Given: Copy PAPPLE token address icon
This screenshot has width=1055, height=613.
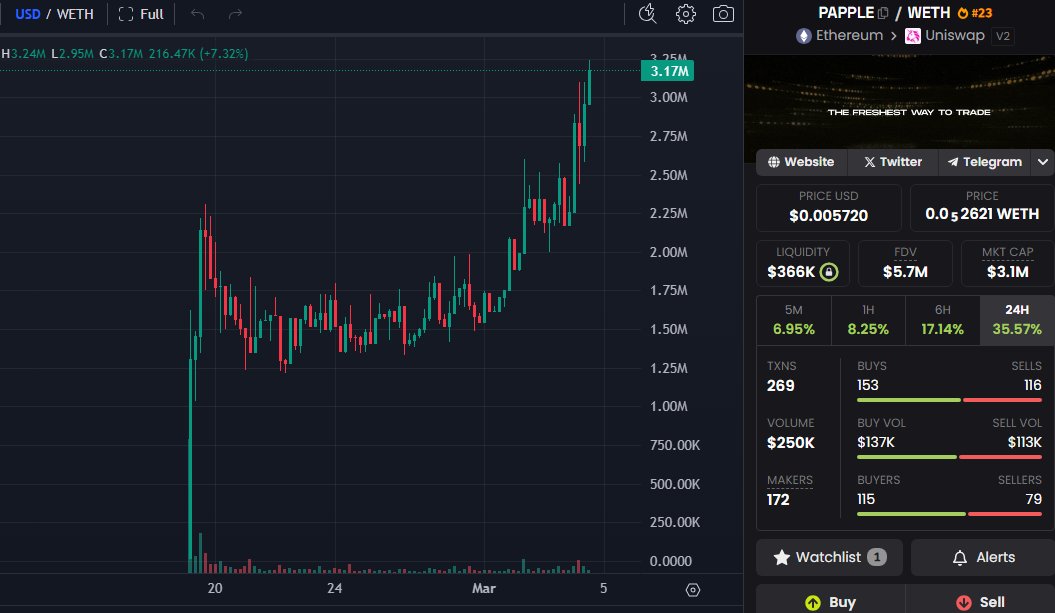Looking at the screenshot, I should pos(883,13).
